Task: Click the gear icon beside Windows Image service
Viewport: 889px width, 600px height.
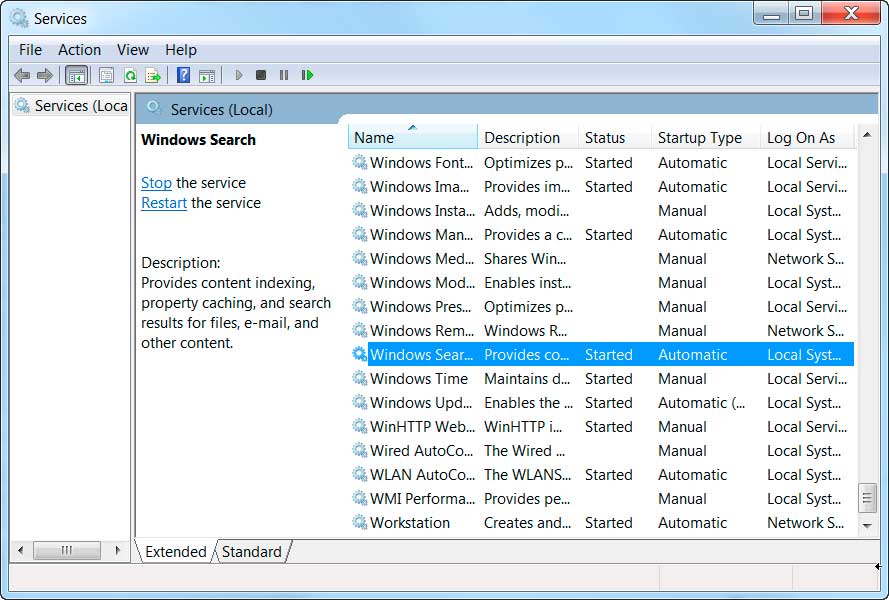Action: tap(359, 186)
